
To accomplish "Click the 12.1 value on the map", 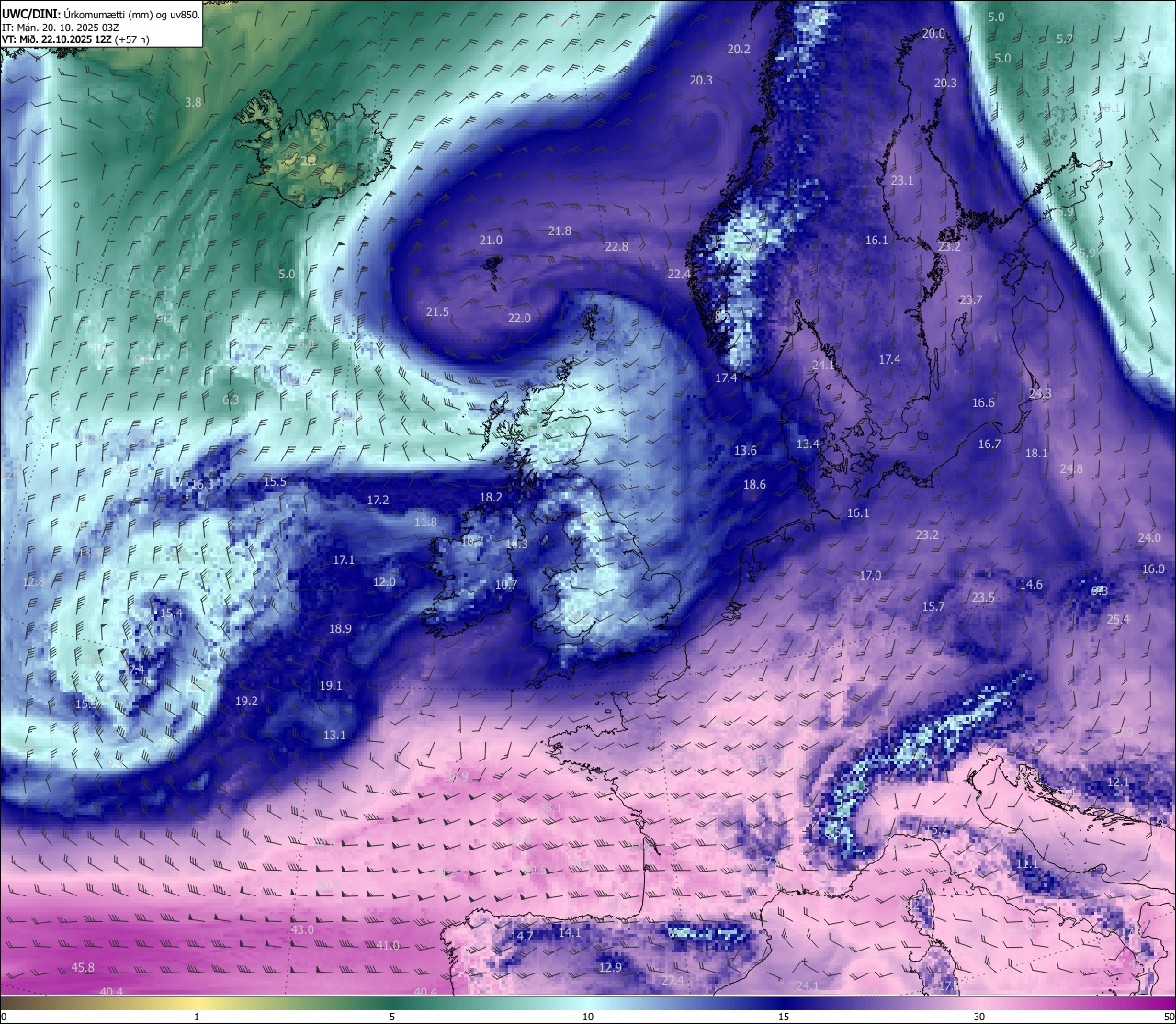I will [1118, 782].
